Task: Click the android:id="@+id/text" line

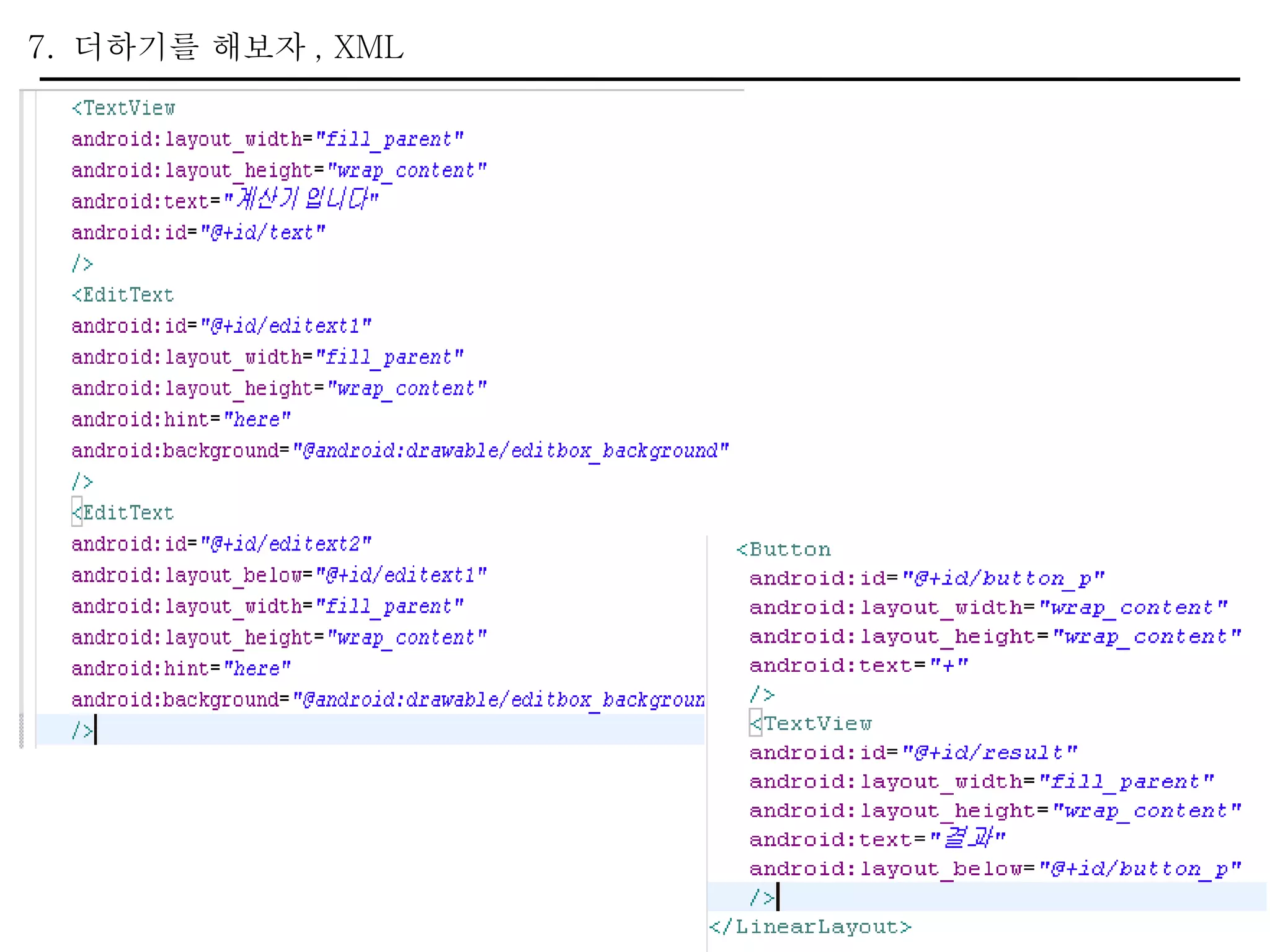Action: point(198,232)
